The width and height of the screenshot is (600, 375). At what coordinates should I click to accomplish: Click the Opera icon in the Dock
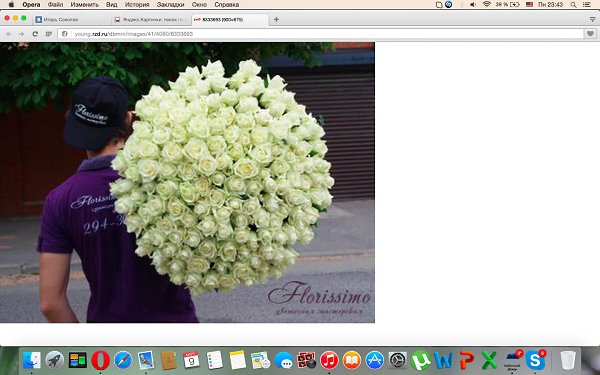(100, 360)
